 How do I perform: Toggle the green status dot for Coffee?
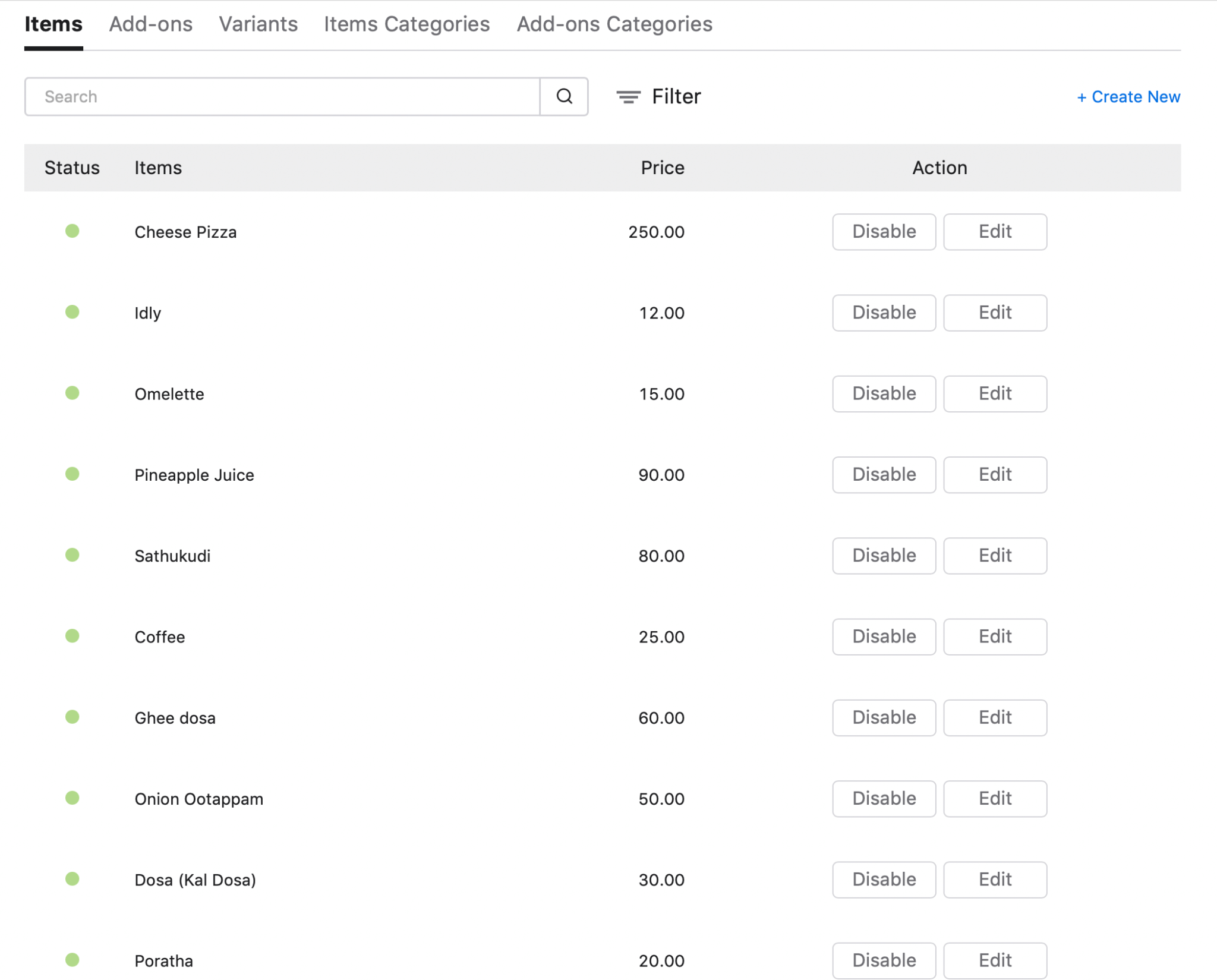coord(72,636)
